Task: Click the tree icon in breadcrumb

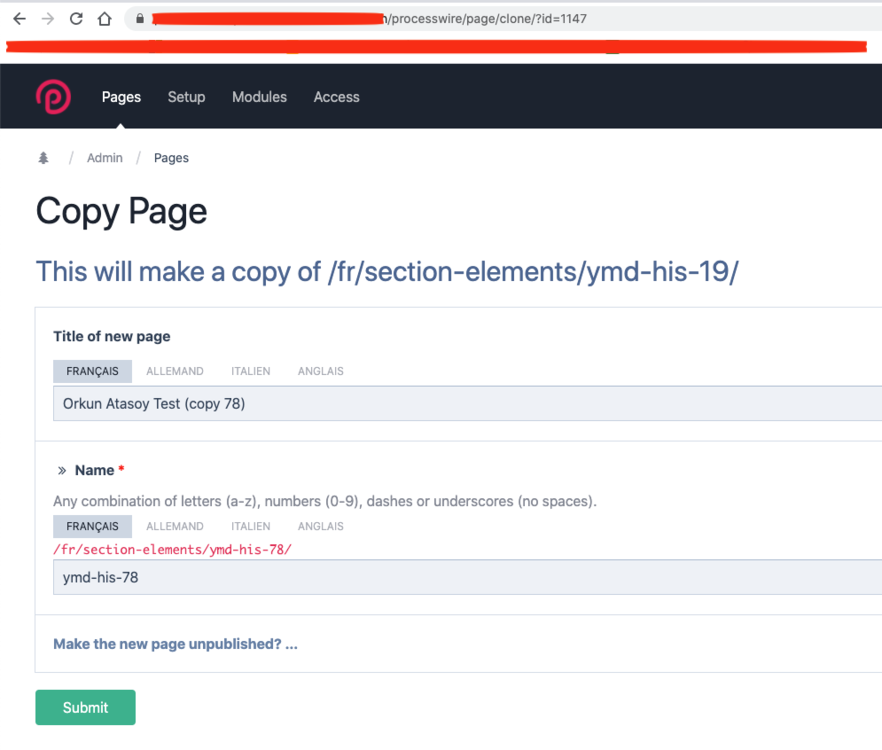Action: 43,158
